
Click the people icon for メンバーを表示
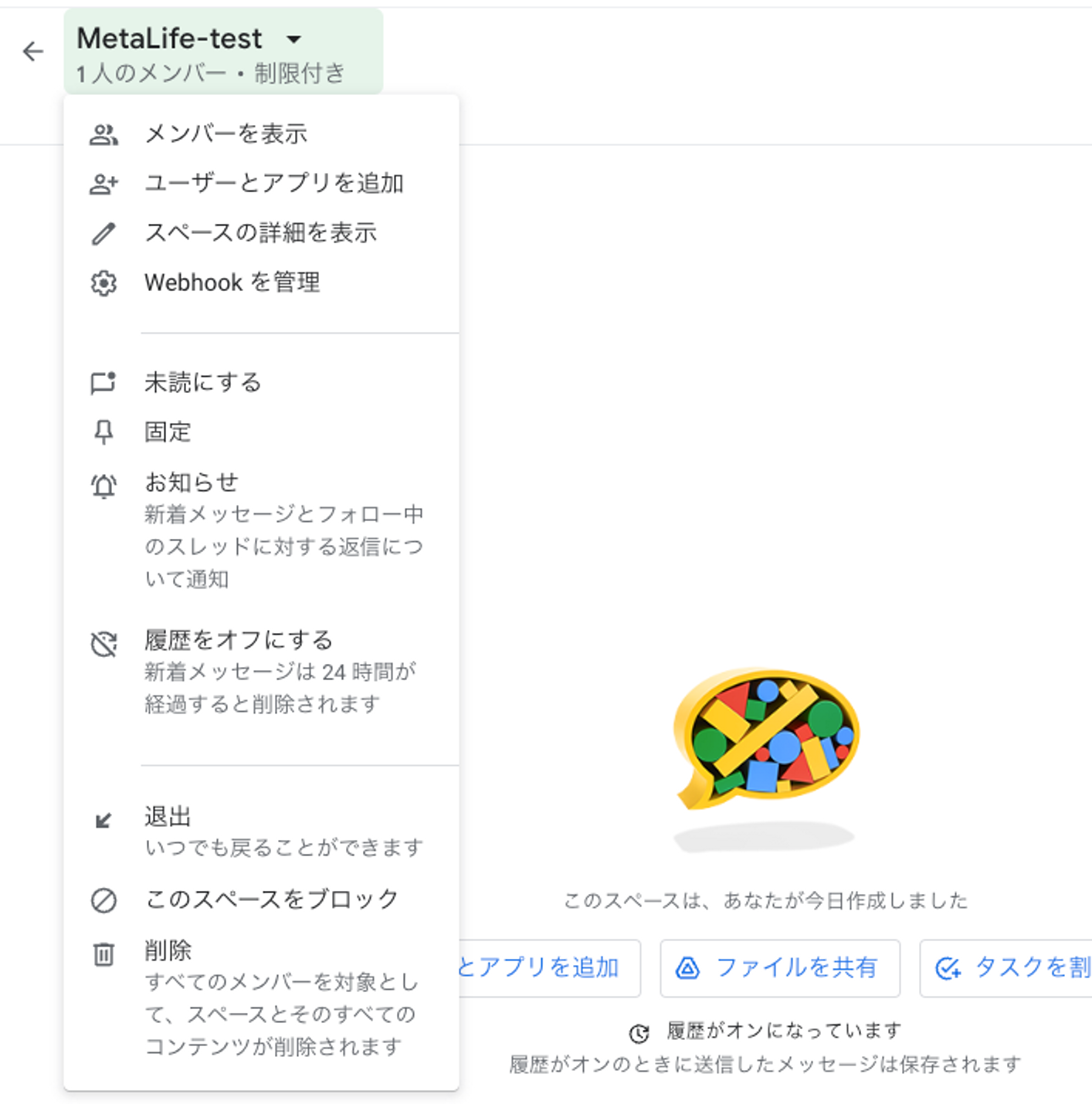(x=103, y=135)
